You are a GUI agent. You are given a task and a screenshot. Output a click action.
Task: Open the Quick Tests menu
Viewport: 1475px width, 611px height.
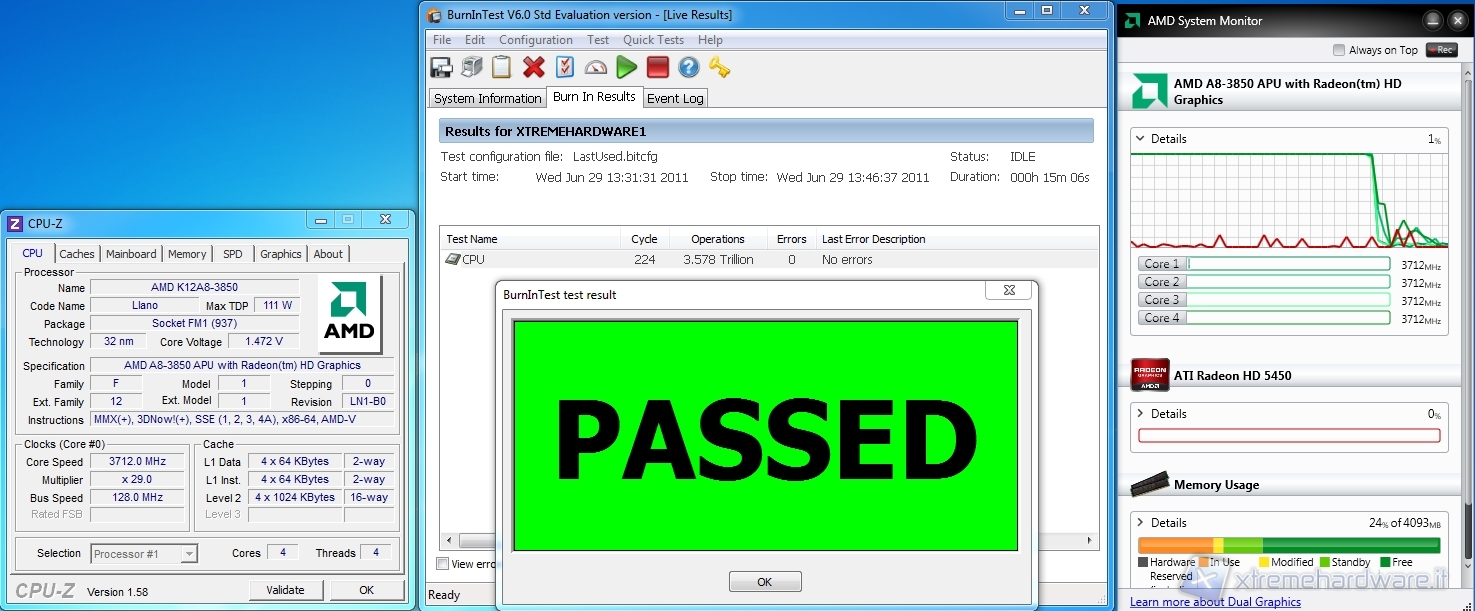pyautogui.click(x=653, y=40)
